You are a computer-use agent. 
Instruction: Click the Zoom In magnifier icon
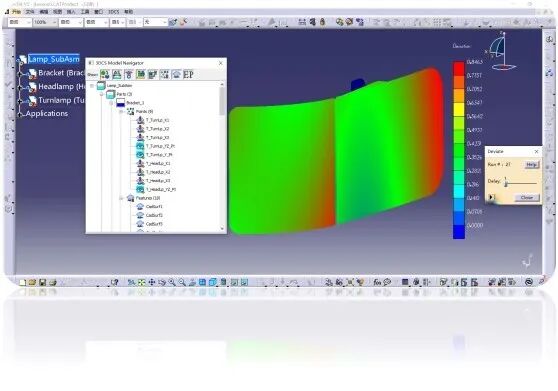click(x=172, y=282)
